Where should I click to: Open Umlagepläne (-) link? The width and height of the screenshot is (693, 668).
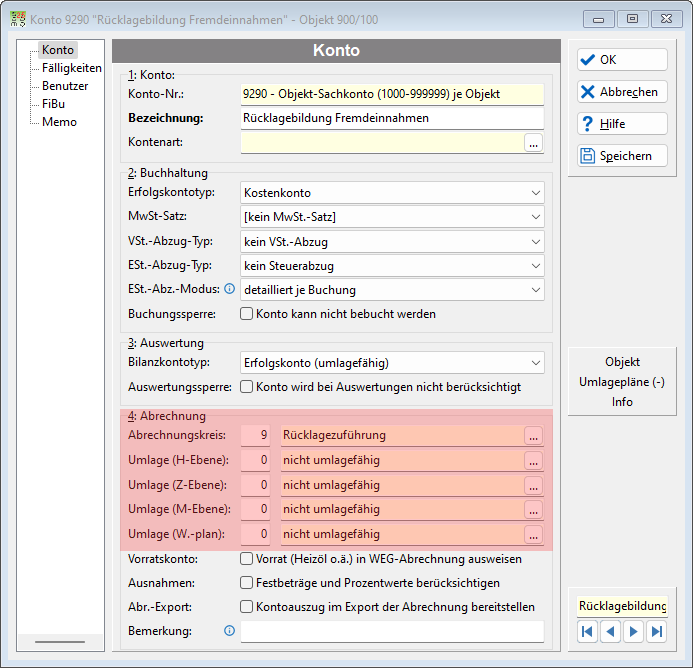click(x=622, y=382)
